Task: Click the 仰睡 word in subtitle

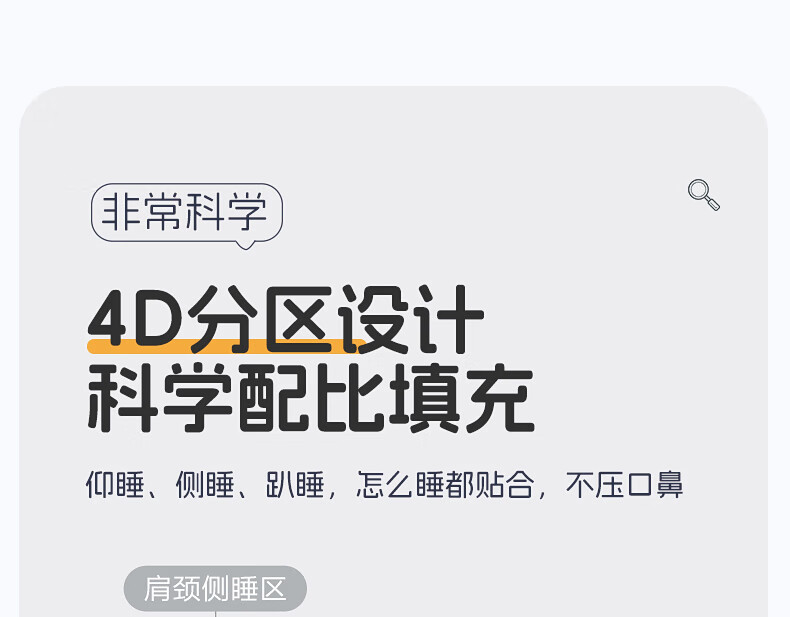Action: [115, 485]
